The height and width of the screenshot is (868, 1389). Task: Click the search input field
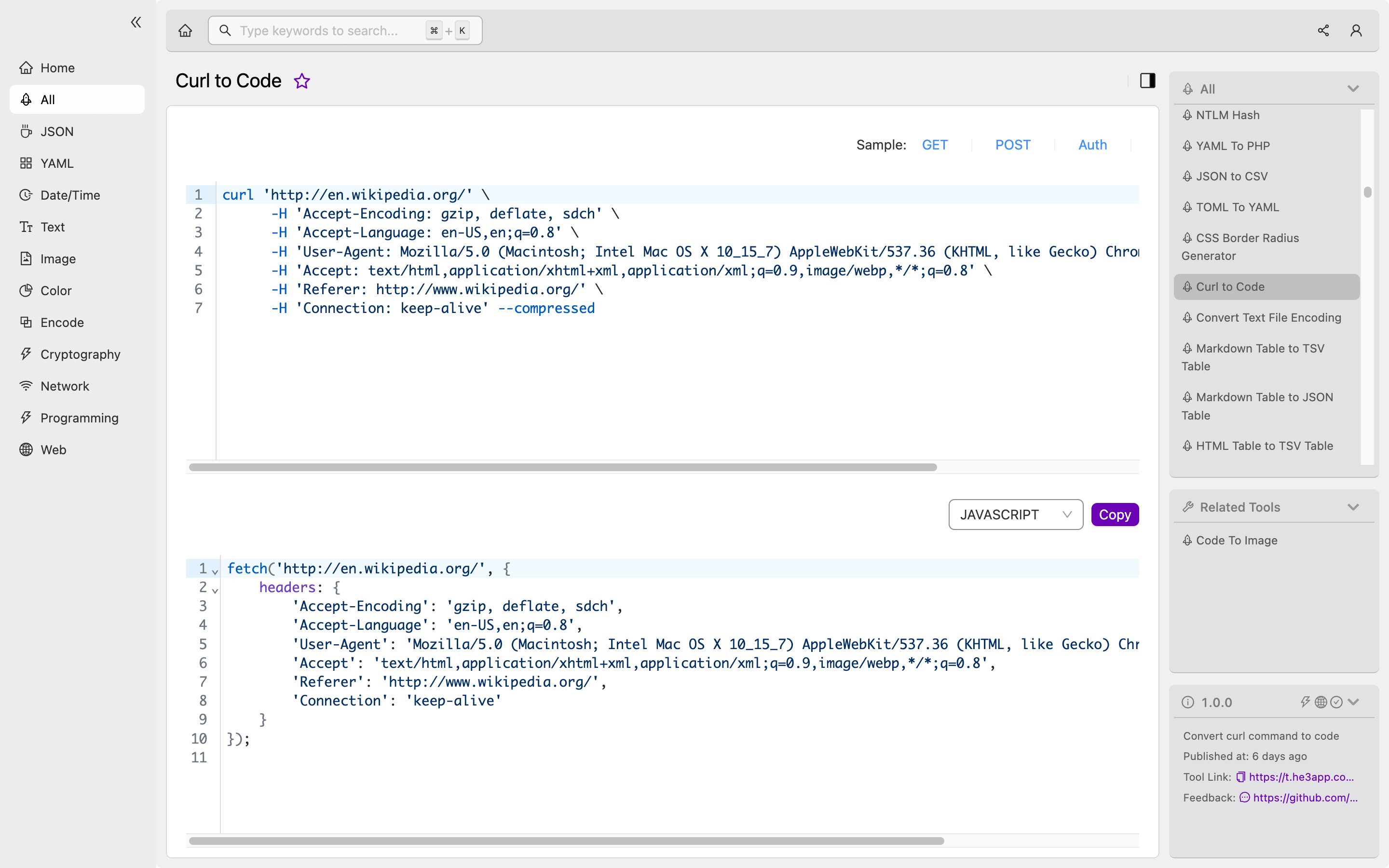tap(344, 31)
